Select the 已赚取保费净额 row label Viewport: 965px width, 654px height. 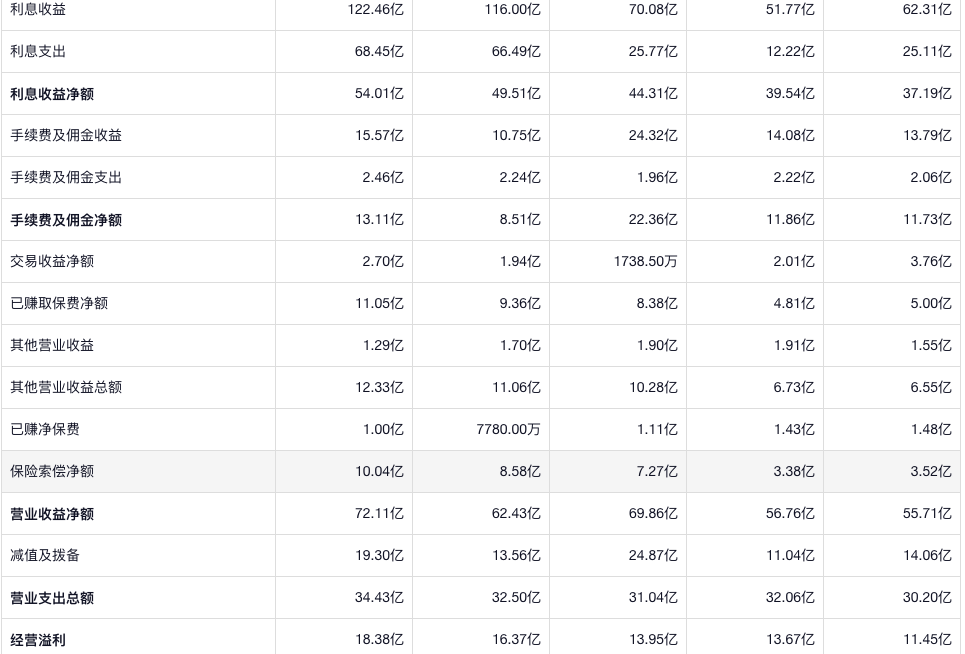point(59,303)
